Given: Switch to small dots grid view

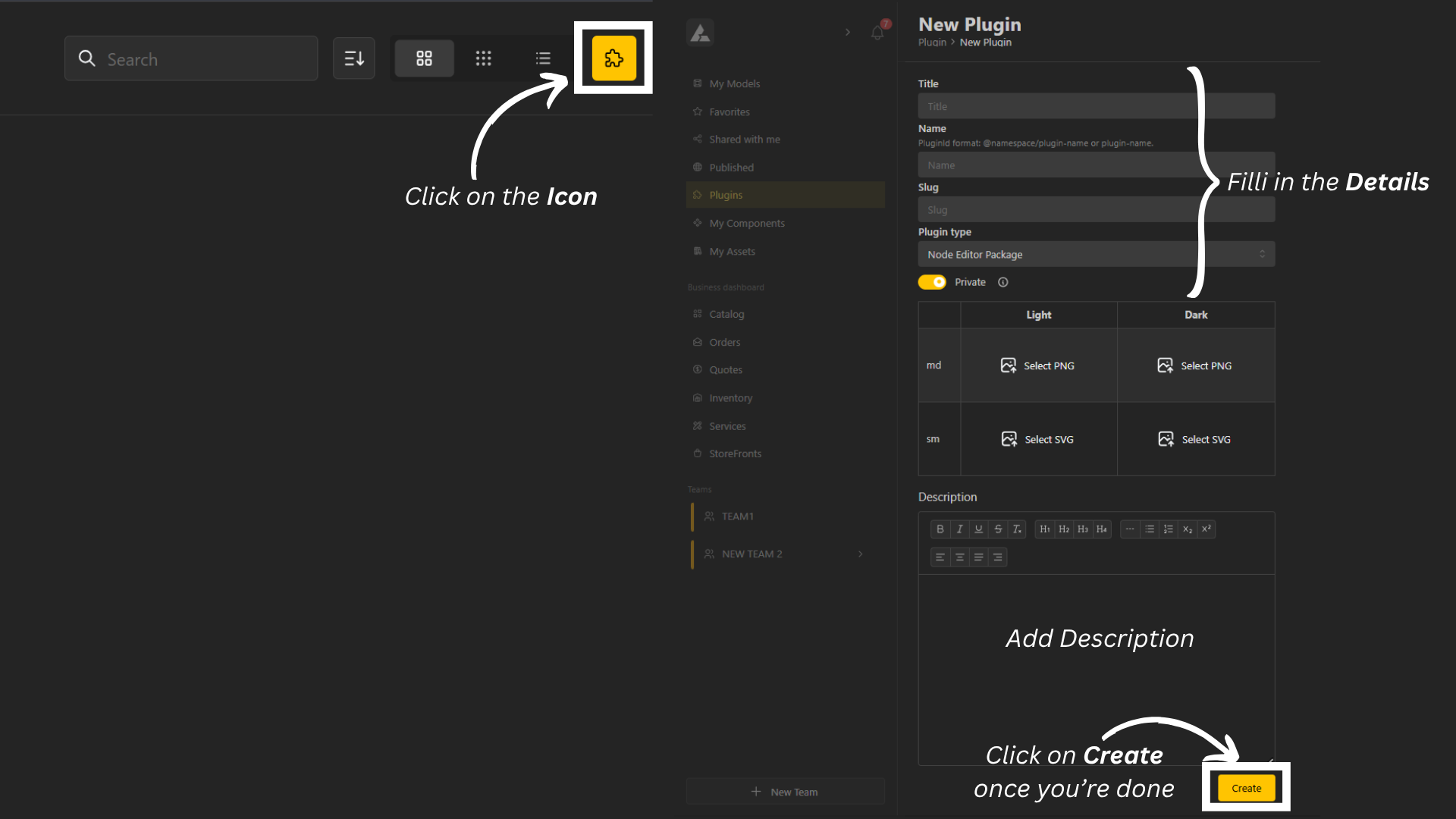Looking at the screenshot, I should point(483,58).
